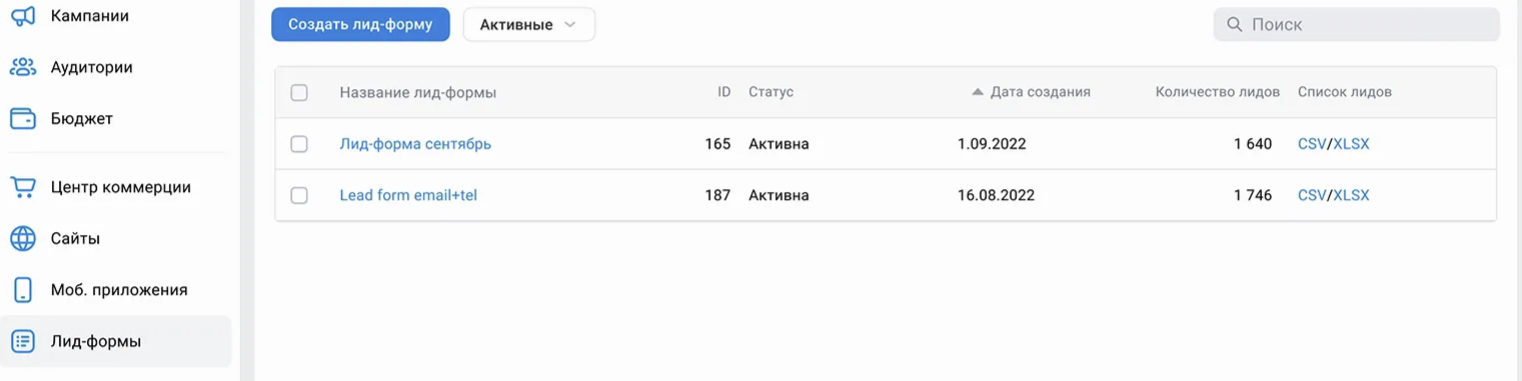Select the Сайты globe icon

[x=22, y=238]
